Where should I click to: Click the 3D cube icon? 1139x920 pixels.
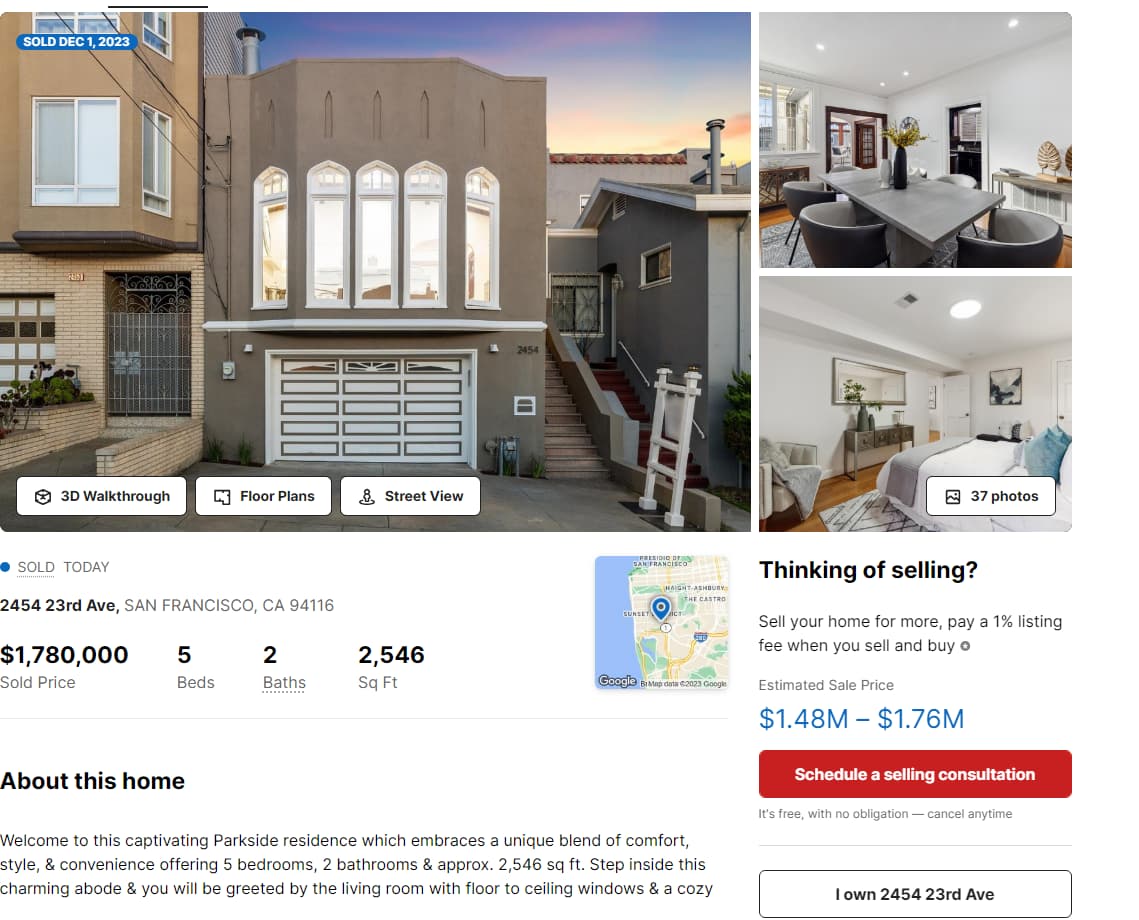tap(43, 497)
